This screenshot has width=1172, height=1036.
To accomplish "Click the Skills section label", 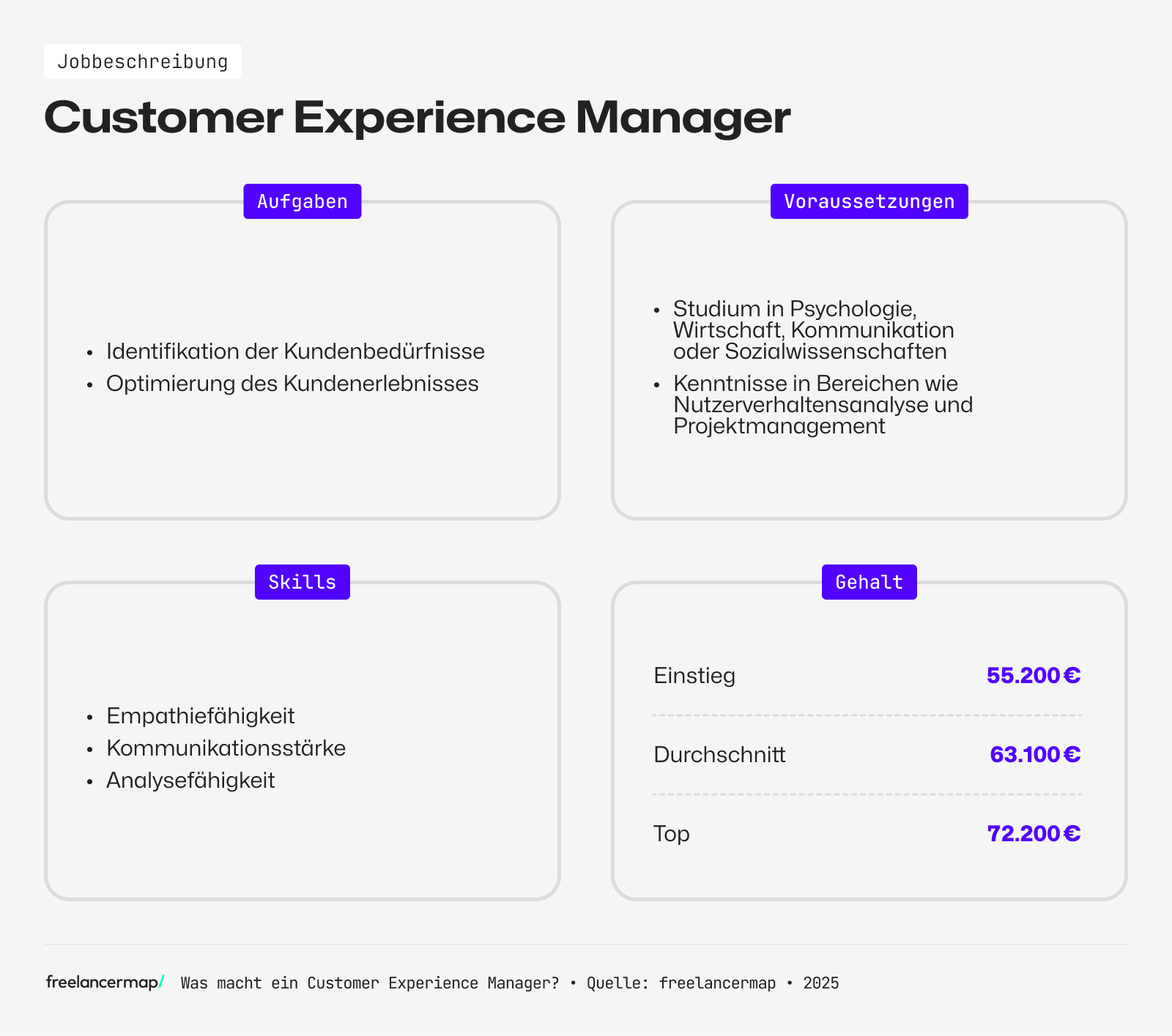I will pos(302,582).
